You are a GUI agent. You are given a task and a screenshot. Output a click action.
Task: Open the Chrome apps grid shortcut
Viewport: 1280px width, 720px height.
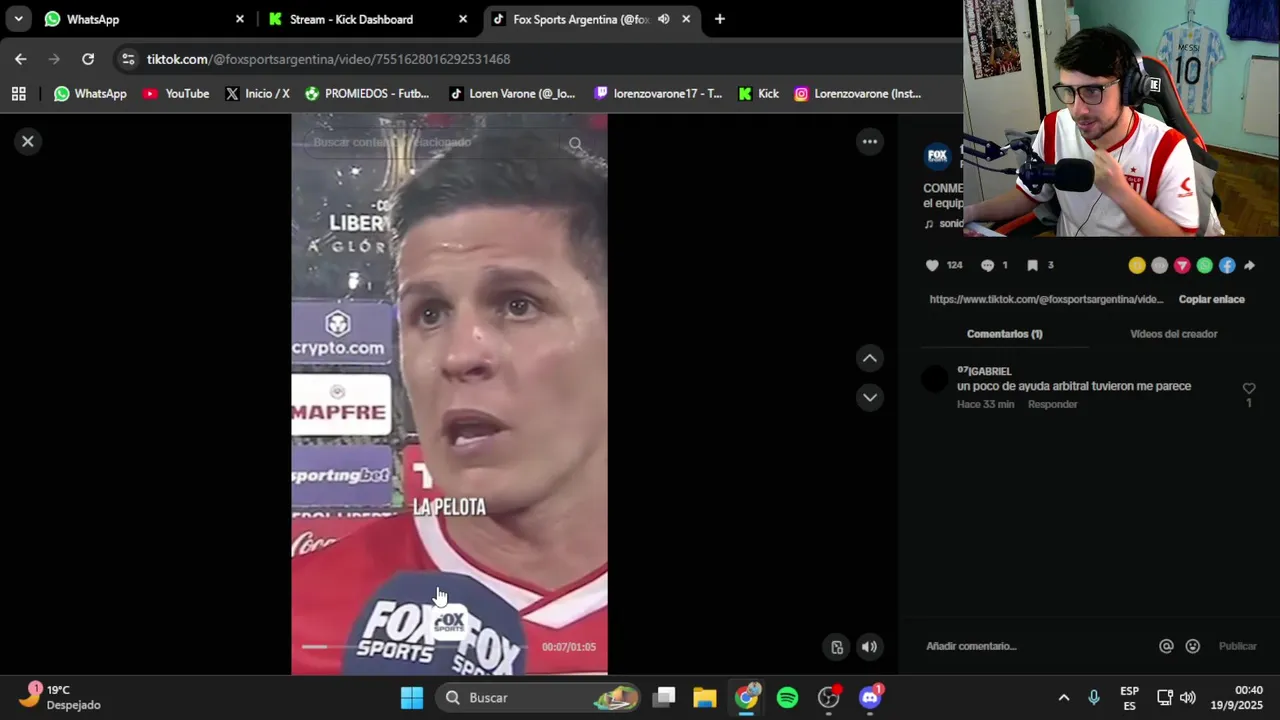18,94
